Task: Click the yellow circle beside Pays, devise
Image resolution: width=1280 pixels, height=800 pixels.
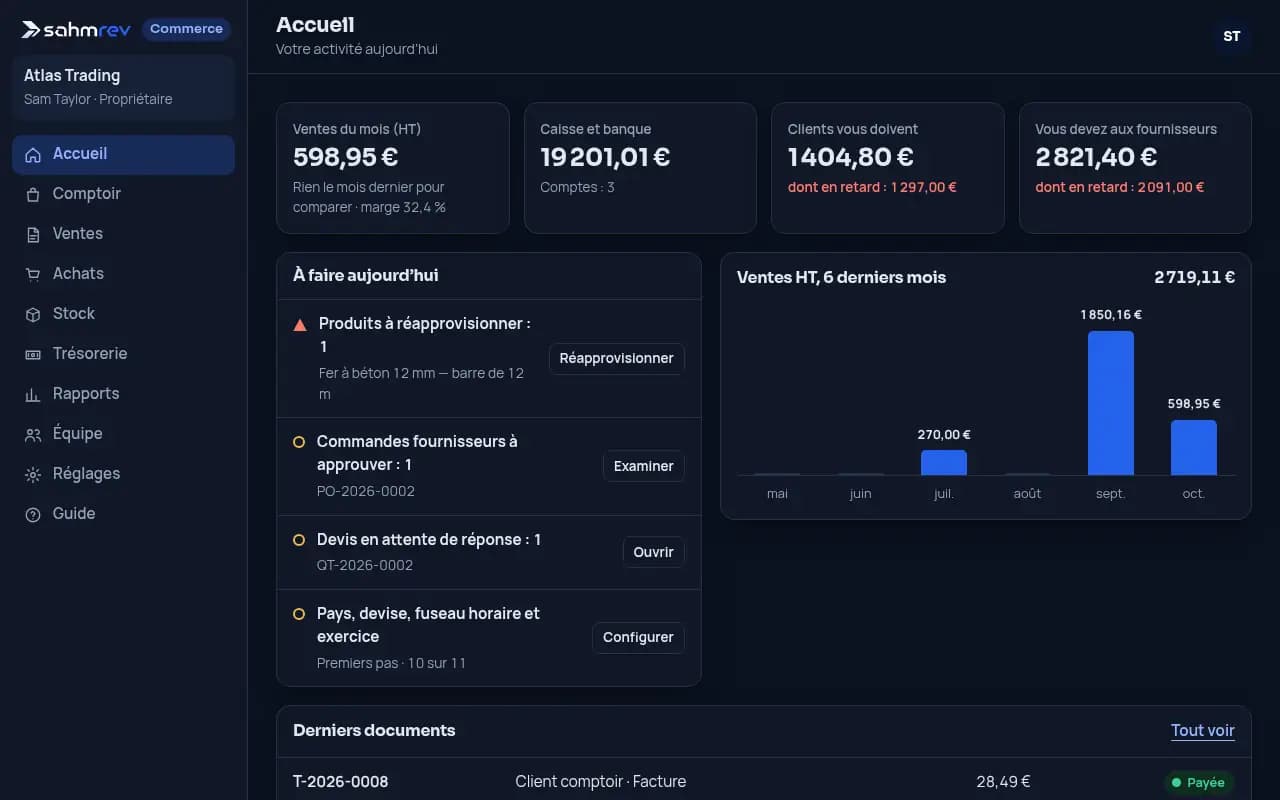Action: (x=299, y=614)
